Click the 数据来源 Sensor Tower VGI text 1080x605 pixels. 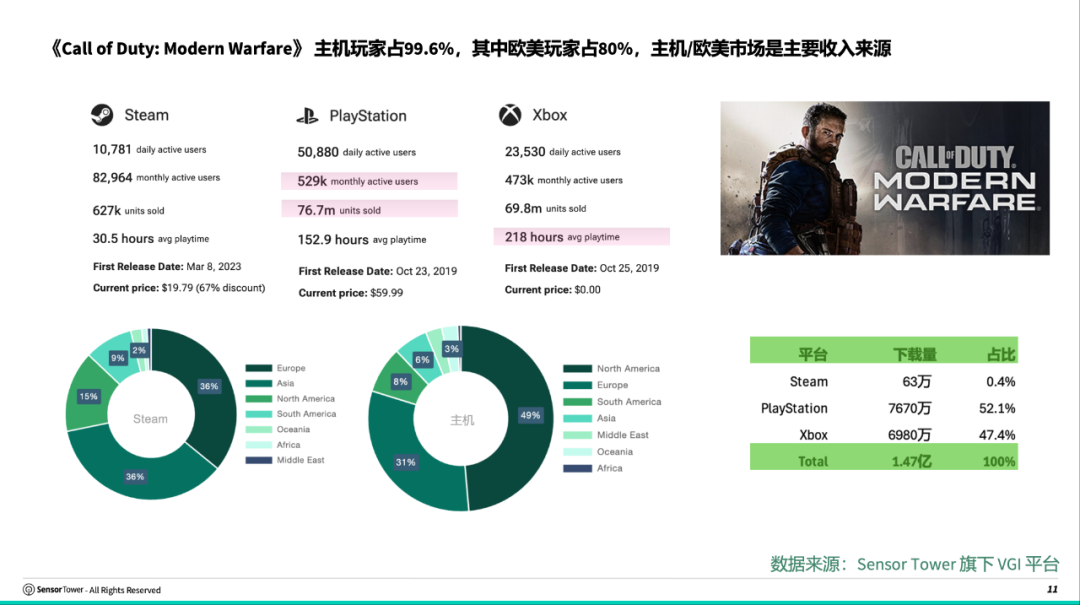(x=914, y=564)
